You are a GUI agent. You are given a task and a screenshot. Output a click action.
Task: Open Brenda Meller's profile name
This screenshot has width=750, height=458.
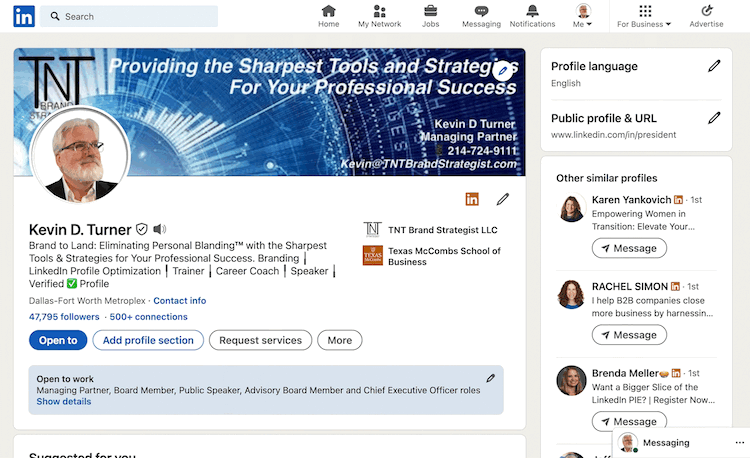tap(625, 373)
